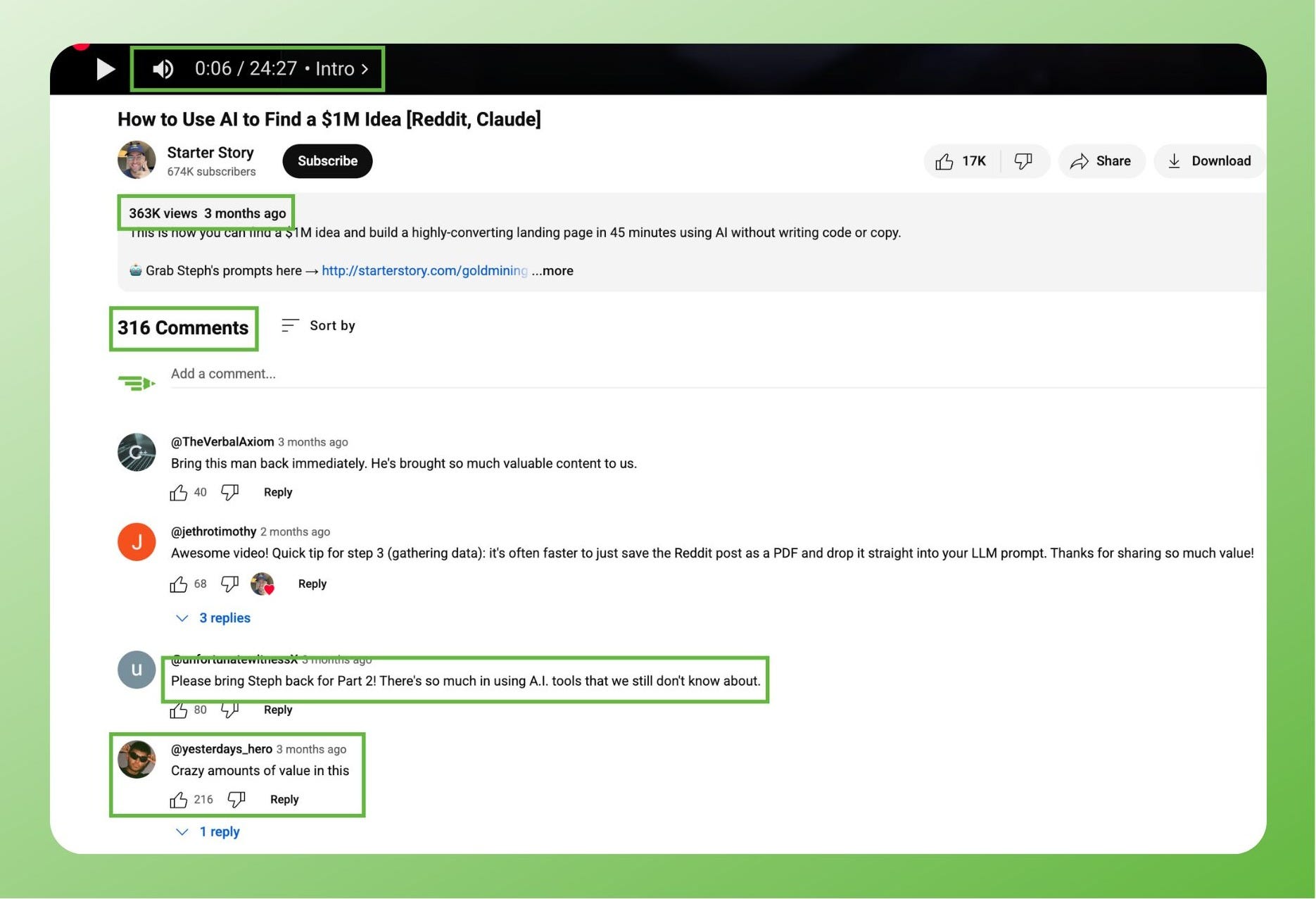Open @TheVerbalAxiom profile avatar
This screenshot has width=1316, height=899.
(137, 452)
